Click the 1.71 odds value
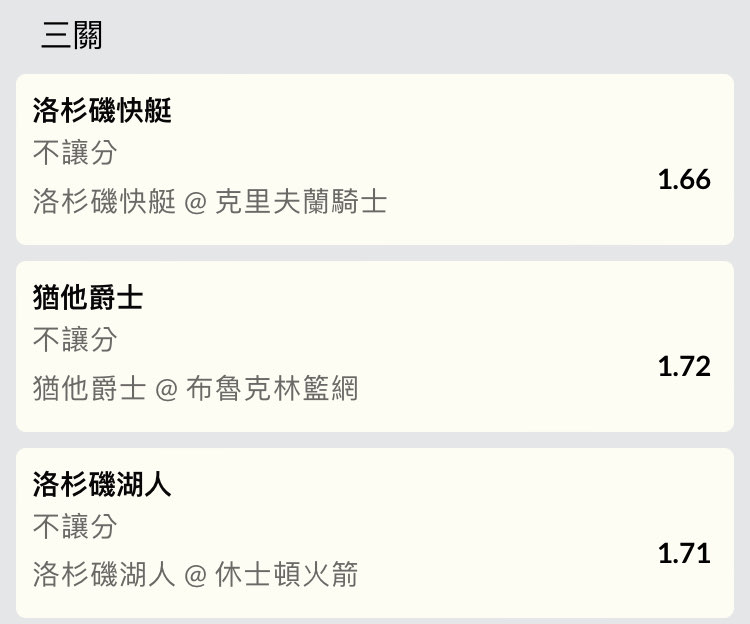The width and height of the screenshot is (750, 624). [x=684, y=553]
